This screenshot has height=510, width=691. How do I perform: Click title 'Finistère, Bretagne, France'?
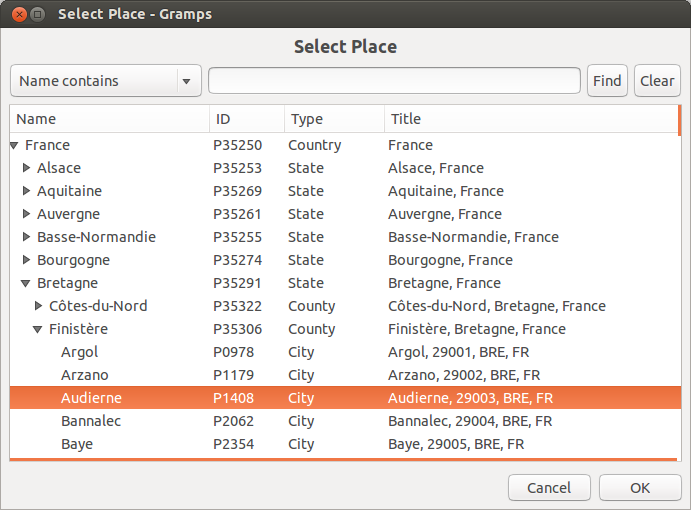tap(477, 329)
